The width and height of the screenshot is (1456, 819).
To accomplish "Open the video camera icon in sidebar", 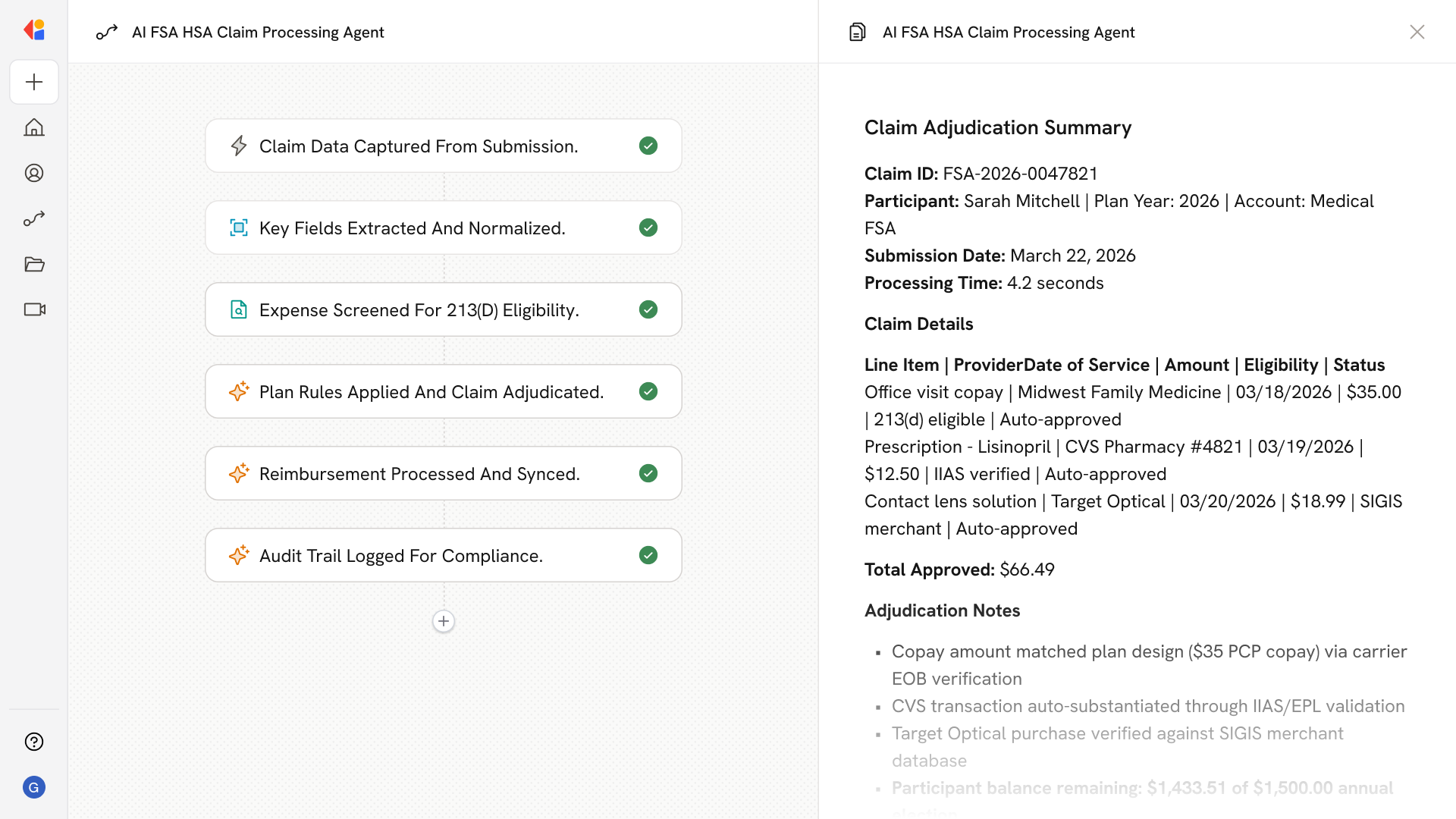I will (34, 309).
